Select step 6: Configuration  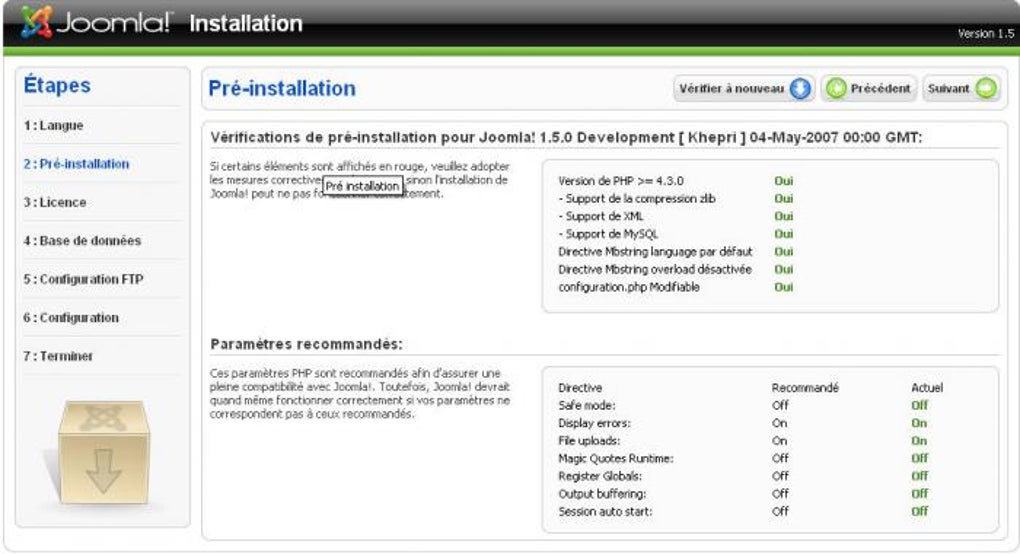[71, 317]
